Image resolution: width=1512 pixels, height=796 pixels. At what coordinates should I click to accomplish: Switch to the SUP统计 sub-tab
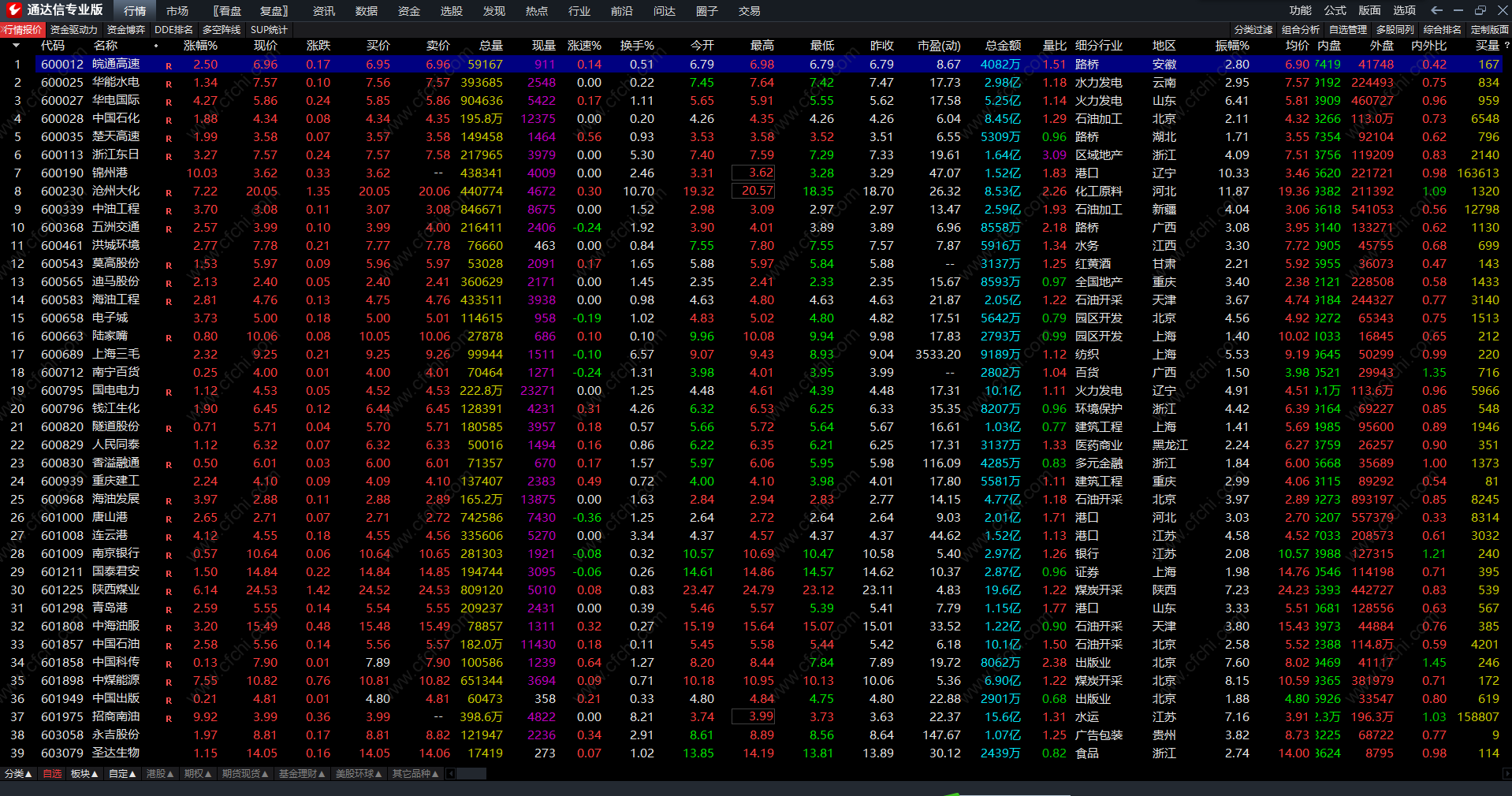[x=270, y=30]
